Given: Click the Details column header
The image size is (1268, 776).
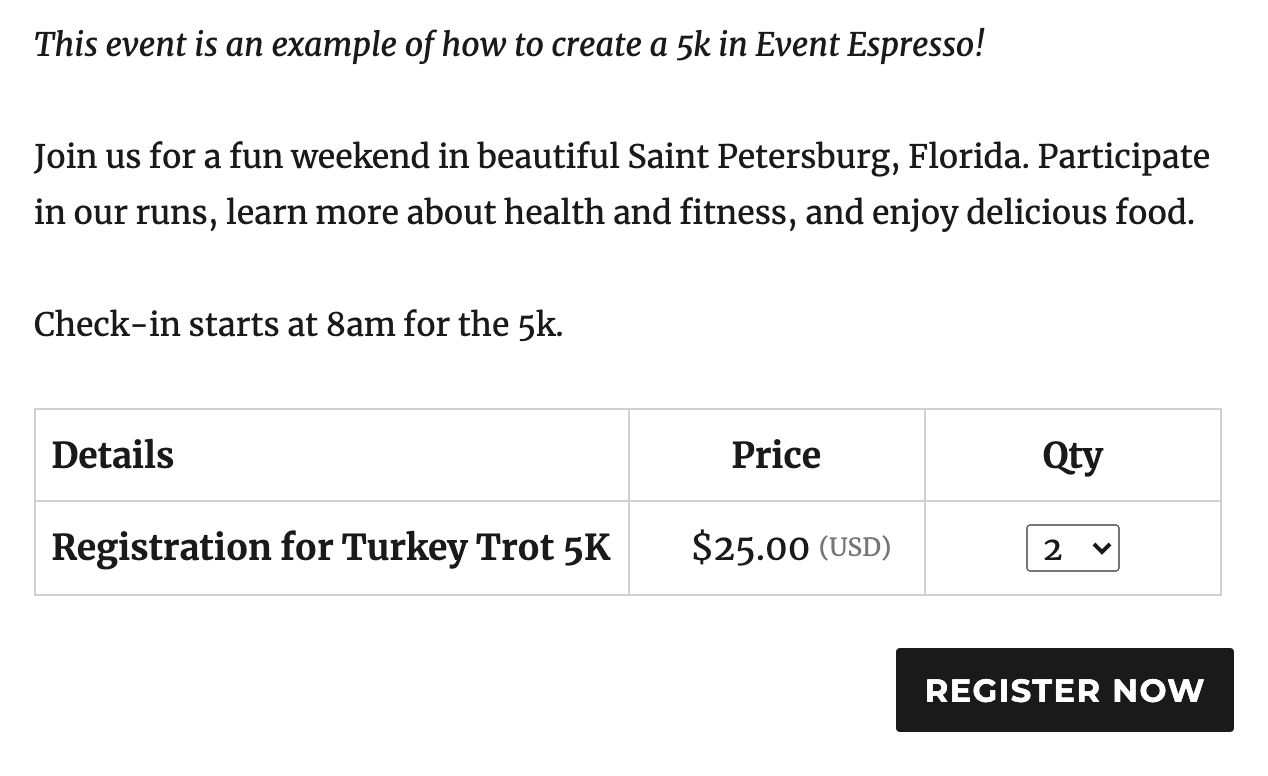Looking at the screenshot, I should click(112, 455).
